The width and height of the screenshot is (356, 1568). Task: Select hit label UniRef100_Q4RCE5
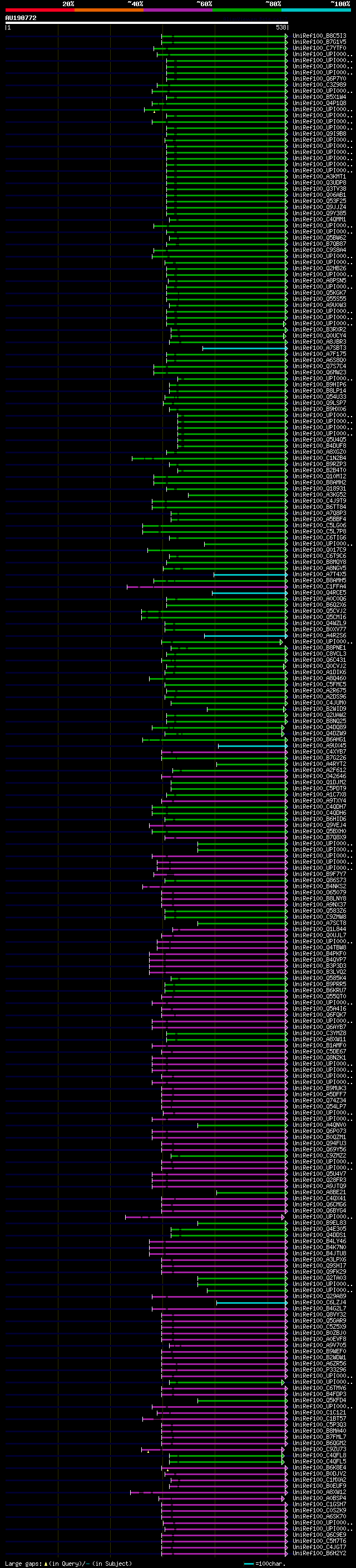click(x=319, y=592)
